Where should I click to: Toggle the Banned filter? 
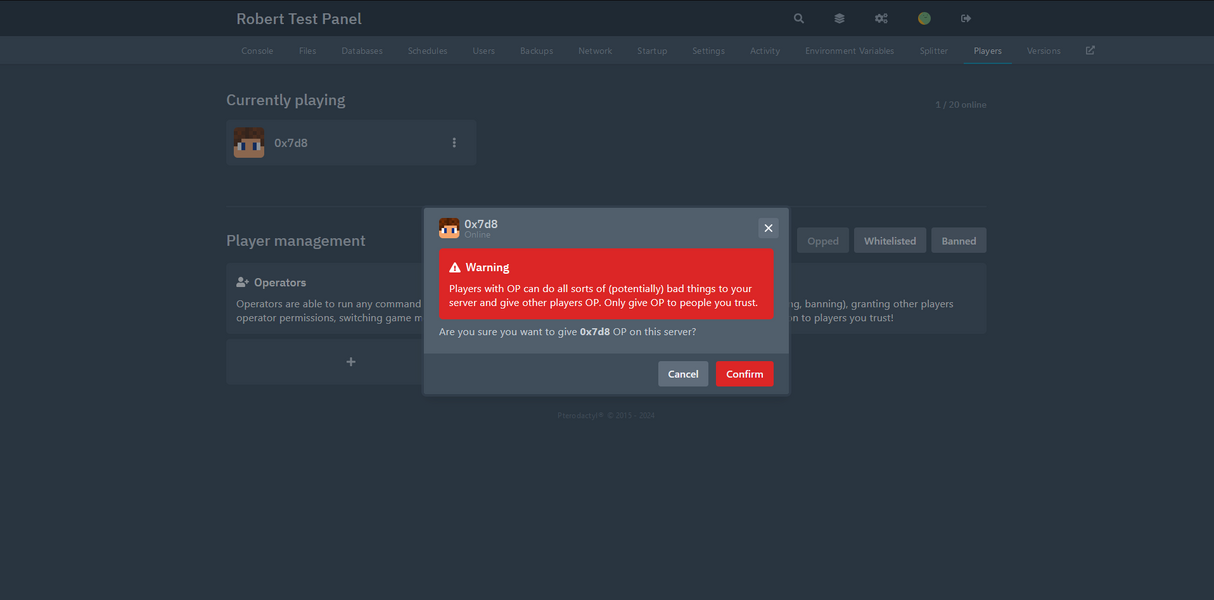958,240
